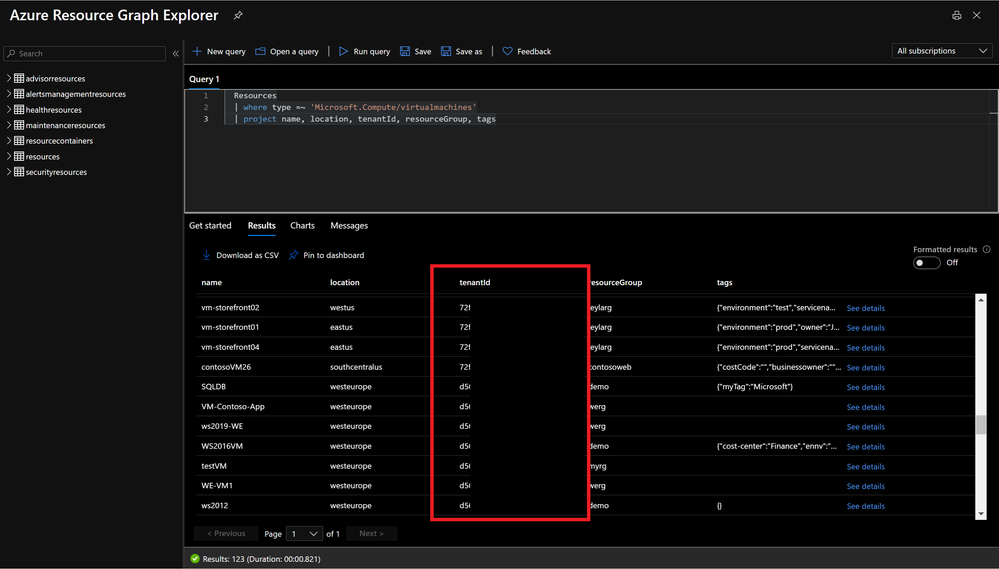This screenshot has height=569, width=999.
Task: Open the All subscriptions dropdown
Action: [942, 51]
